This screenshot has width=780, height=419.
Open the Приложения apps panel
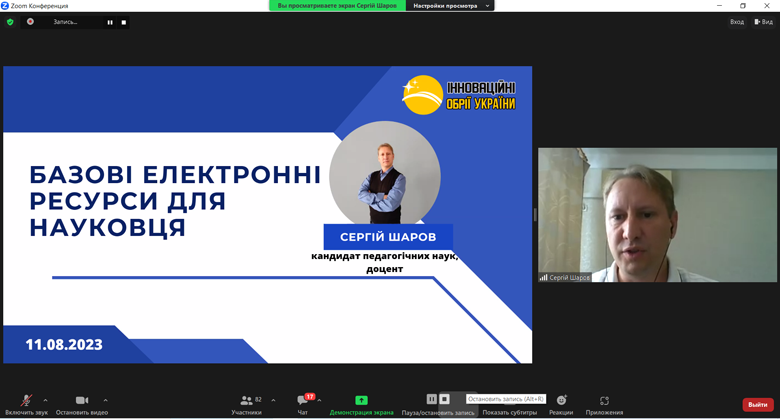[604, 402]
